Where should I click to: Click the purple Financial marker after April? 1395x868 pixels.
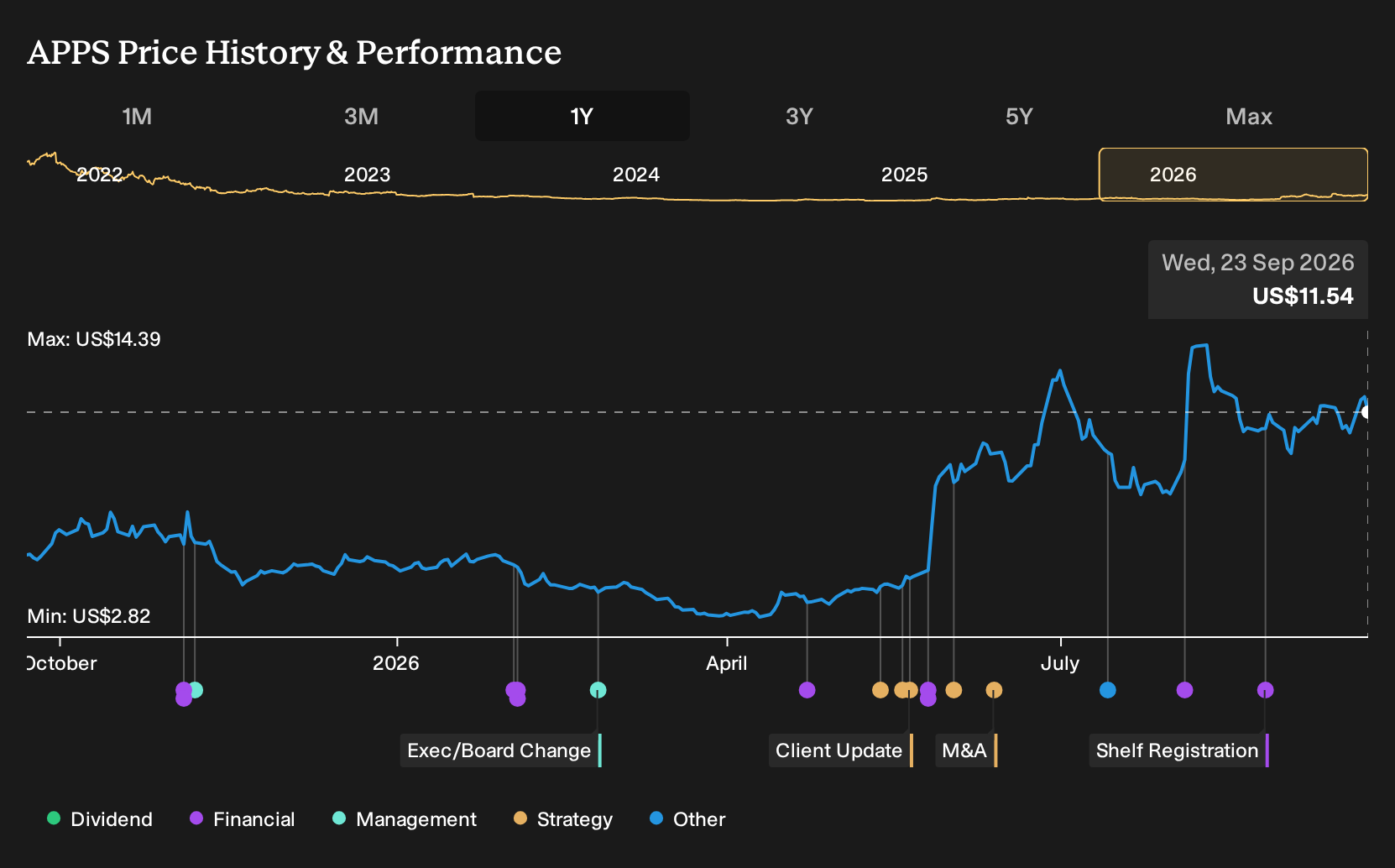click(x=807, y=690)
